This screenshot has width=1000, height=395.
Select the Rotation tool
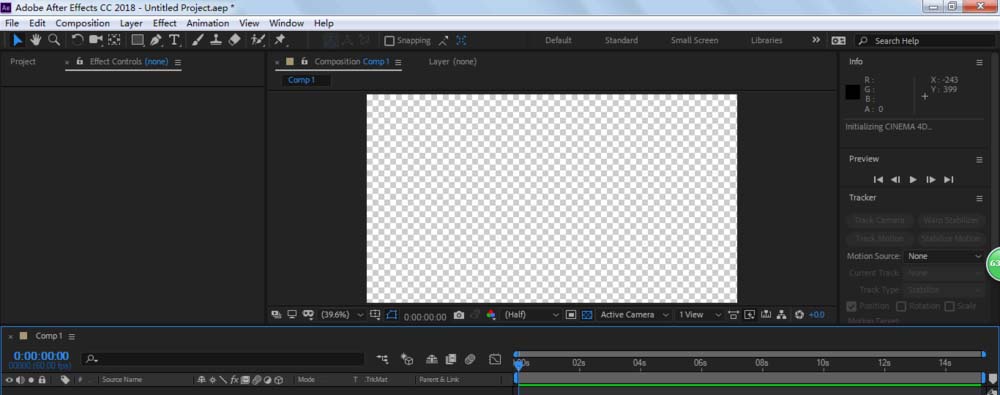pyautogui.click(x=77, y=40)
